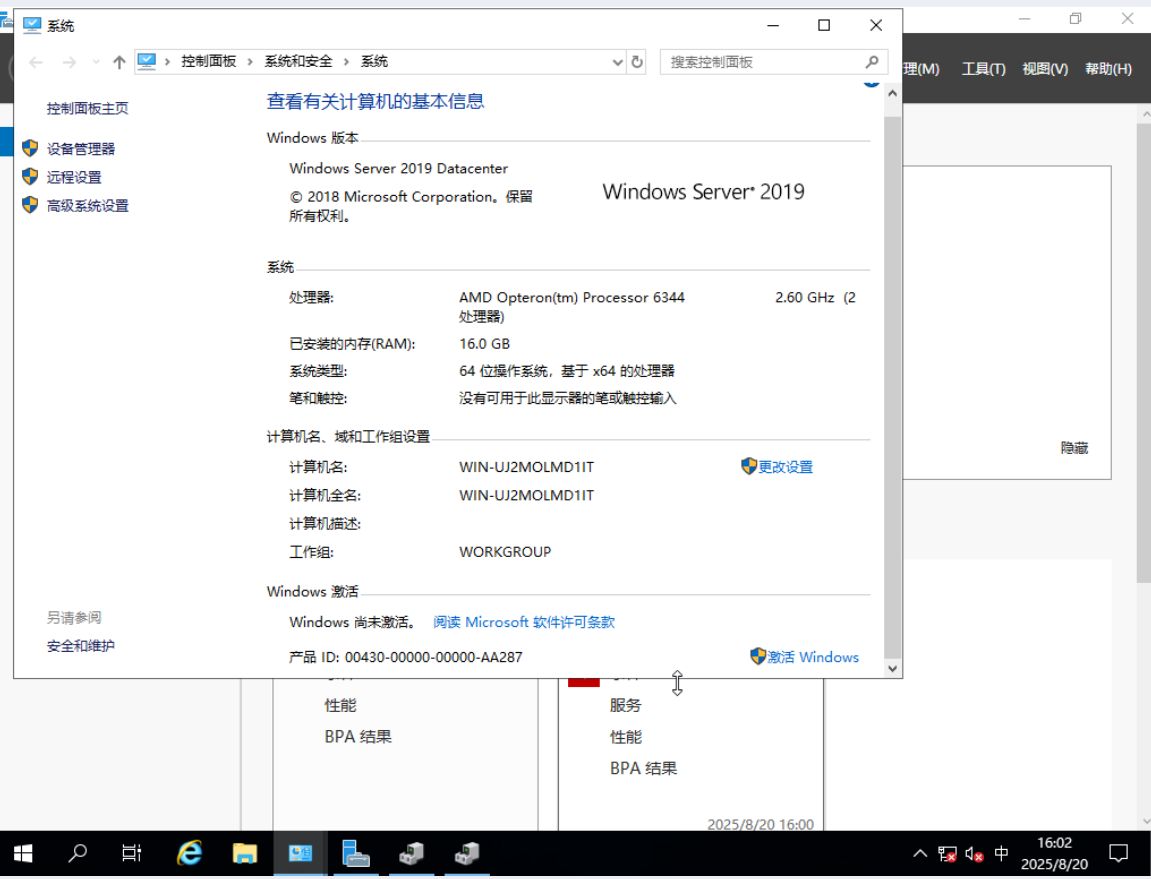Screen dimensions: 1151x879
Task: Click network status tray icon
Action: pyautogui.click(x=947, y=853)
